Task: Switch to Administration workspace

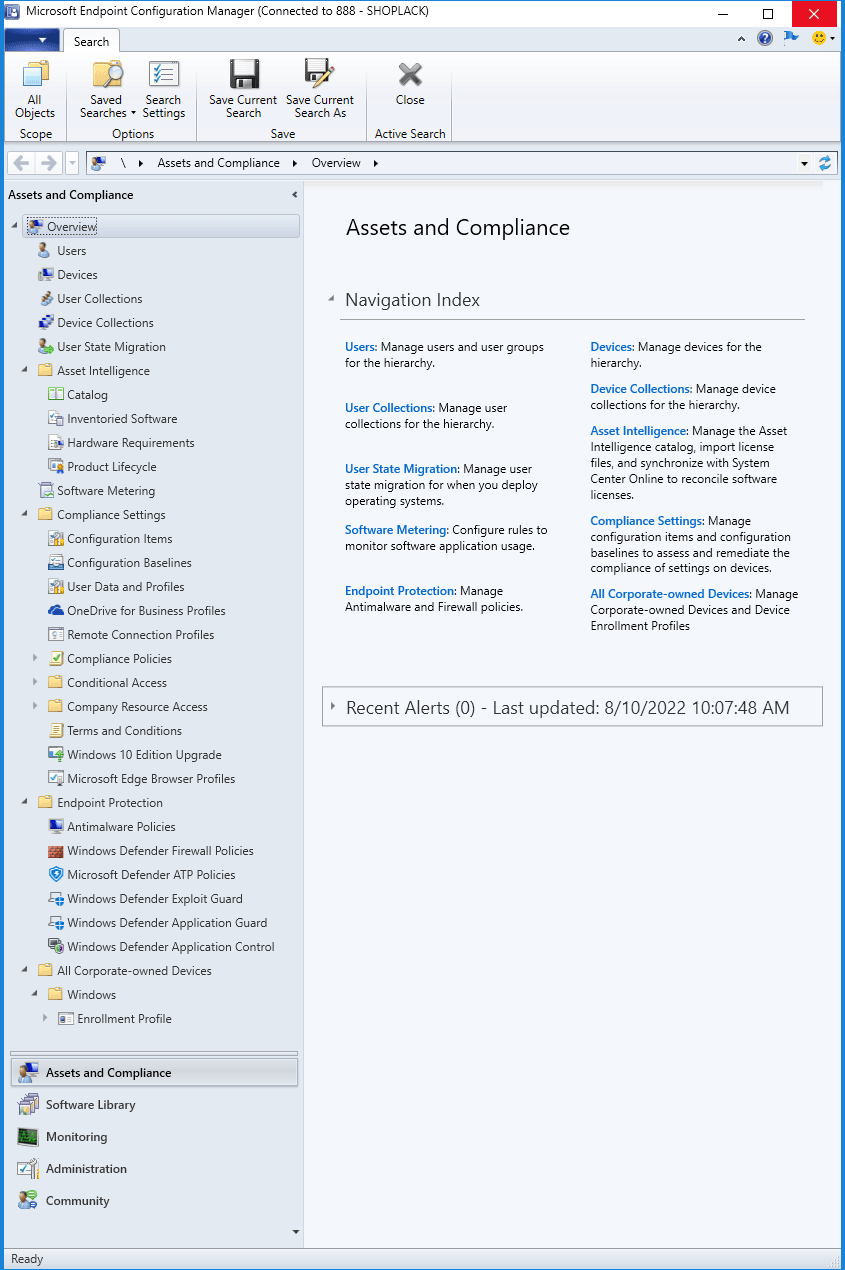Action: 86,1169
